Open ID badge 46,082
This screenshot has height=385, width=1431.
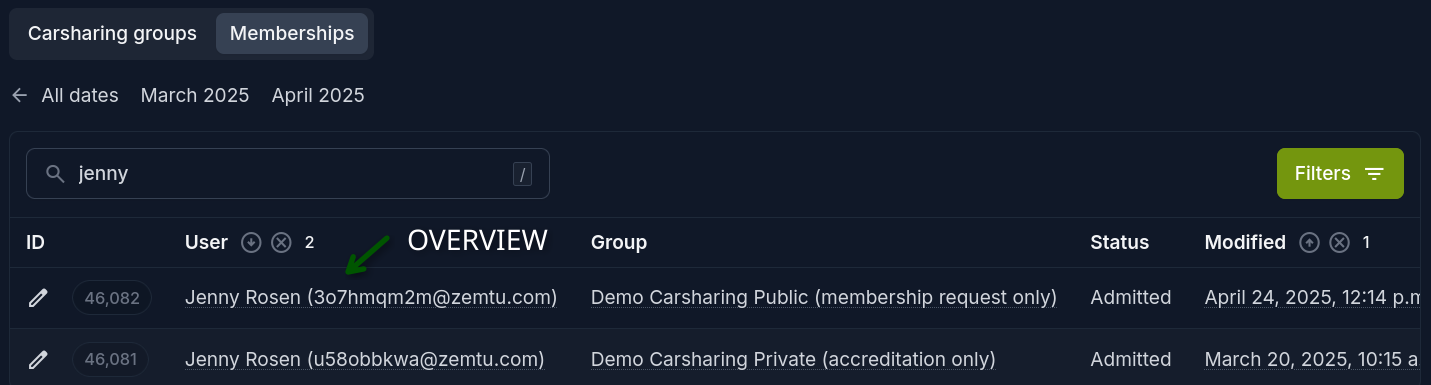coord(111,298)
